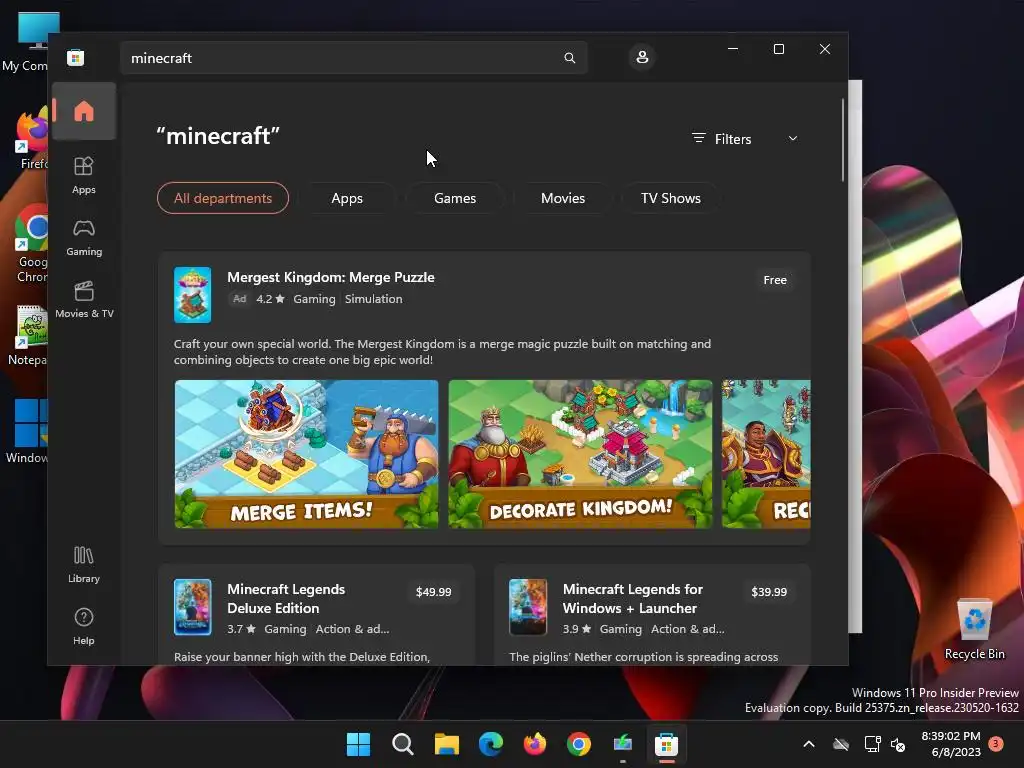Click the Merge Items screenshot thumbnail
The width and height of the screenshot is (1024, 768).
[306, 454]
